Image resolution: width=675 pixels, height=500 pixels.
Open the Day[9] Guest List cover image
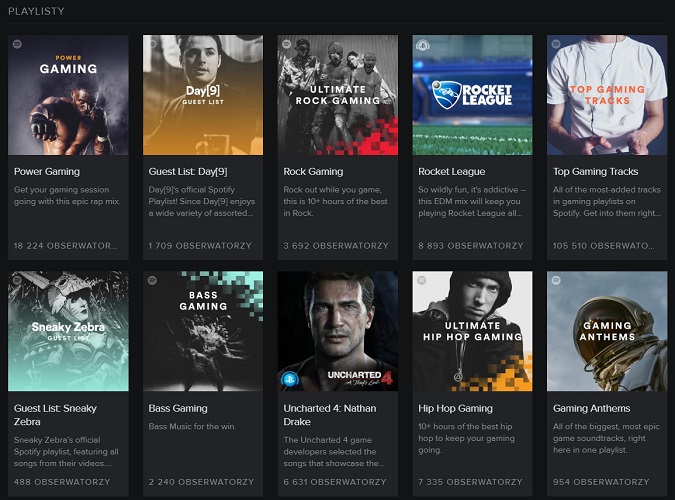point(203,95)
